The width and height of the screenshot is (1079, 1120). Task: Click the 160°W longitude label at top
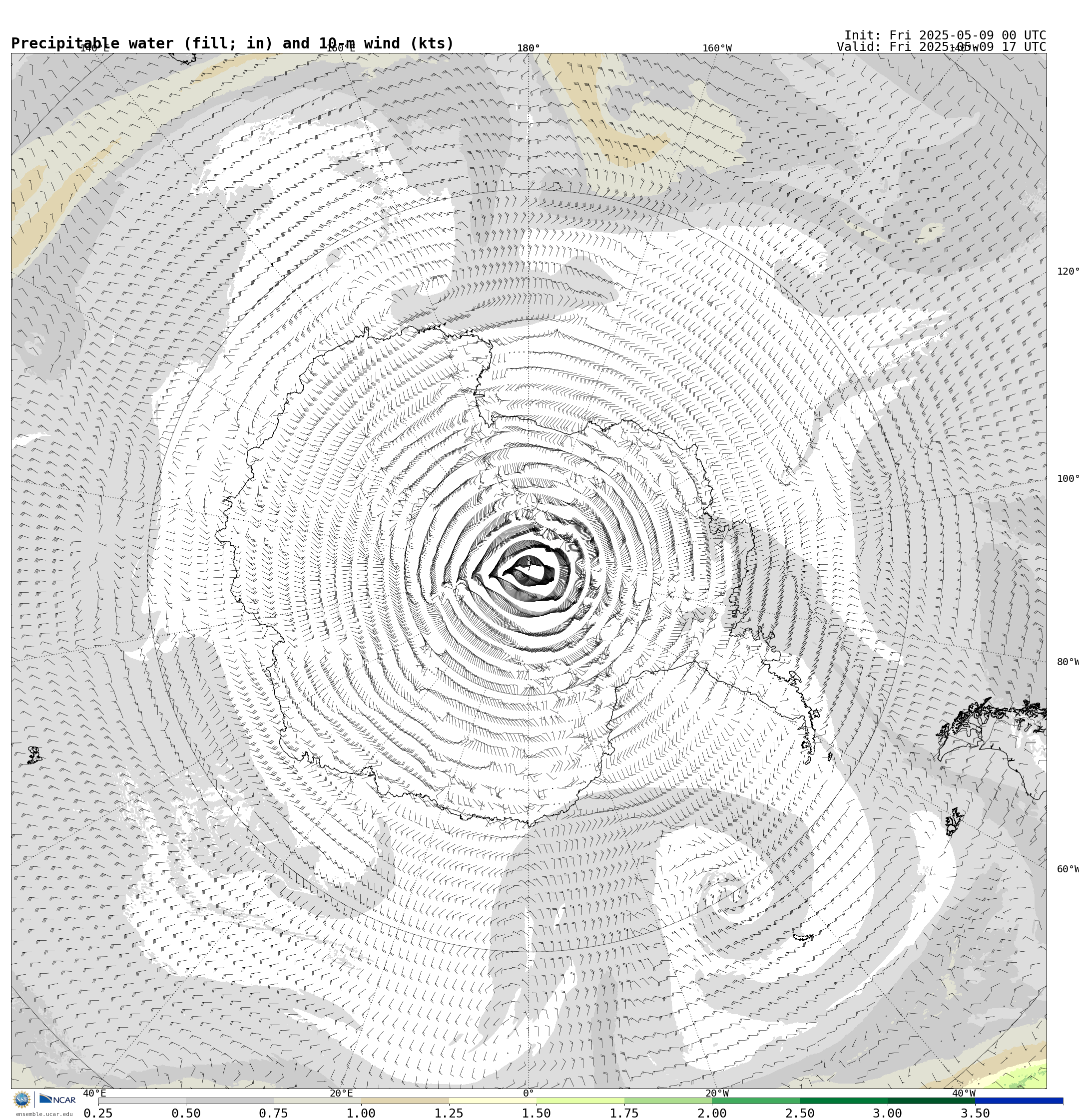[717, 48]
